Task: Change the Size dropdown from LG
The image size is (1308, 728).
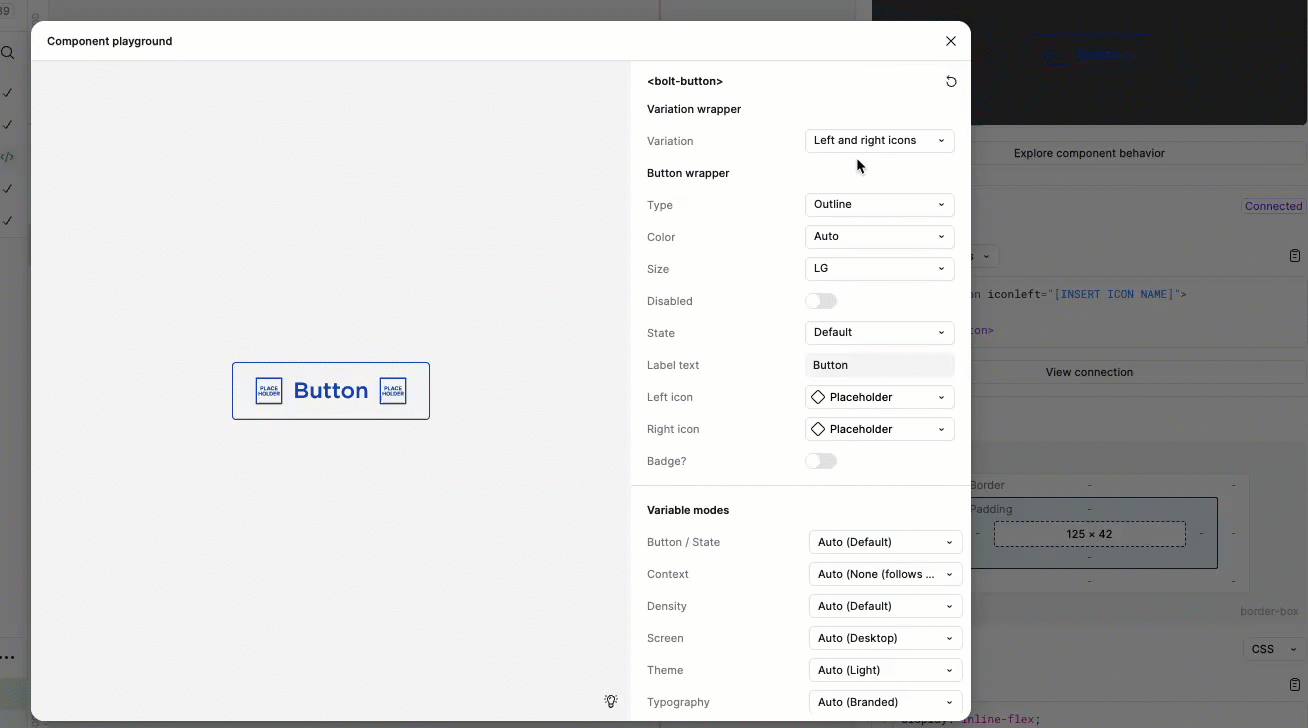Action: point(880,269)
